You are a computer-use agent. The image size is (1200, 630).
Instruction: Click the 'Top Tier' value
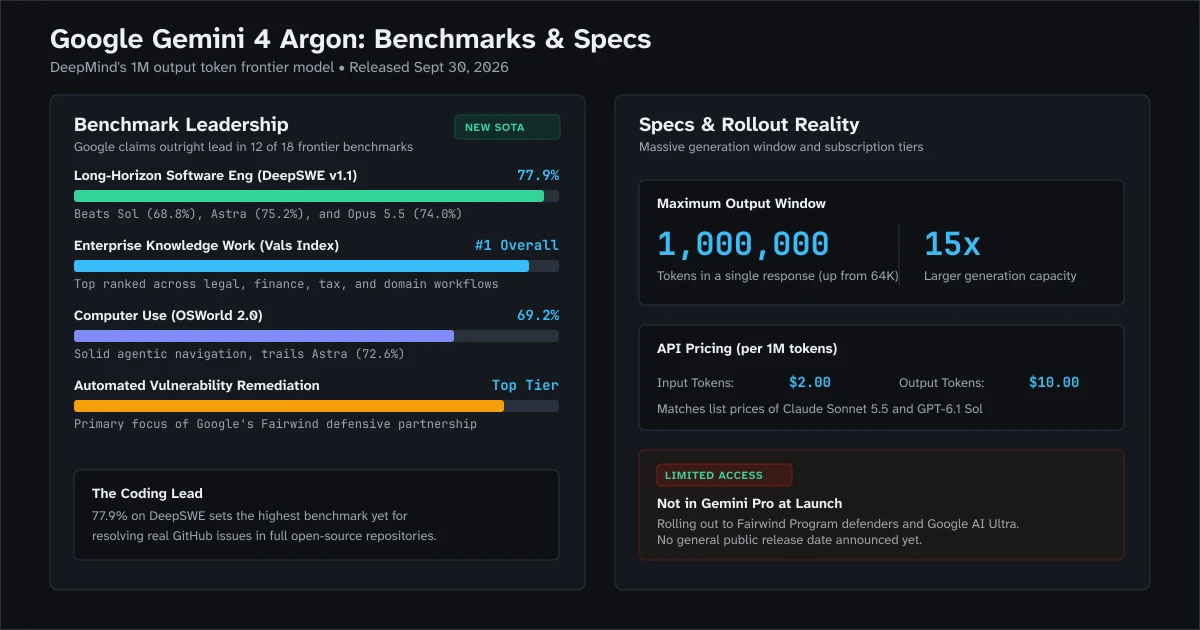(525, 385)
